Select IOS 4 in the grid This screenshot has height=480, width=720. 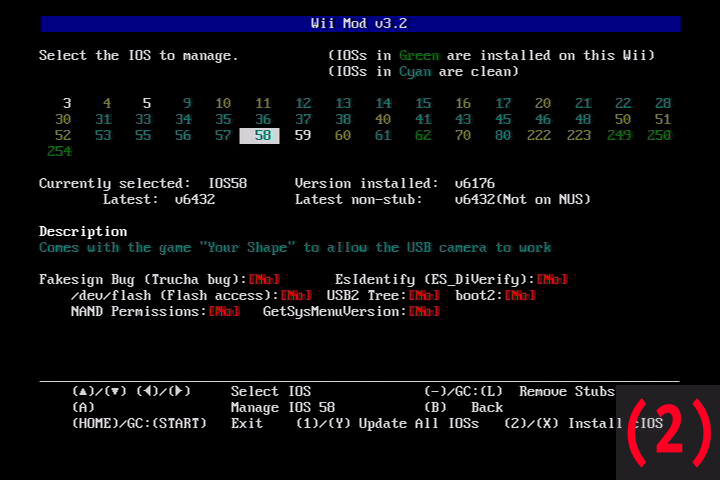click(x=107, y=103)
